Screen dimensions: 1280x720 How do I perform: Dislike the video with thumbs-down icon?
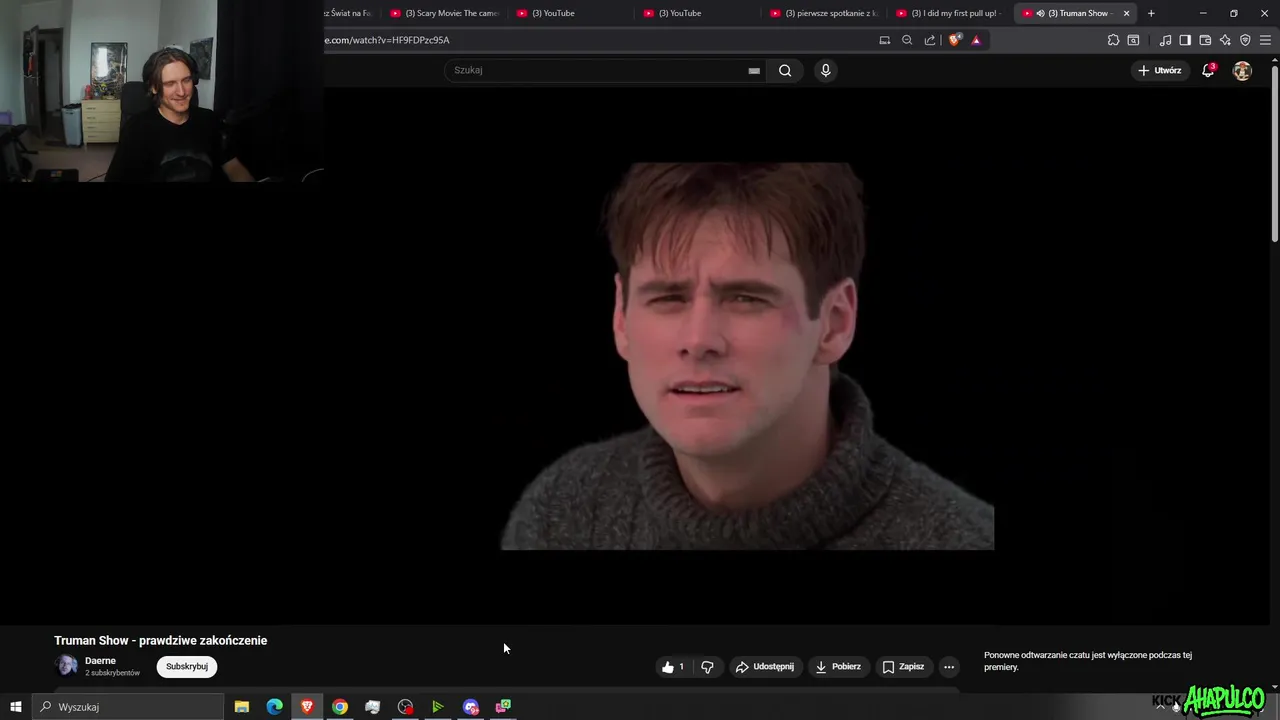coord(707,667)
